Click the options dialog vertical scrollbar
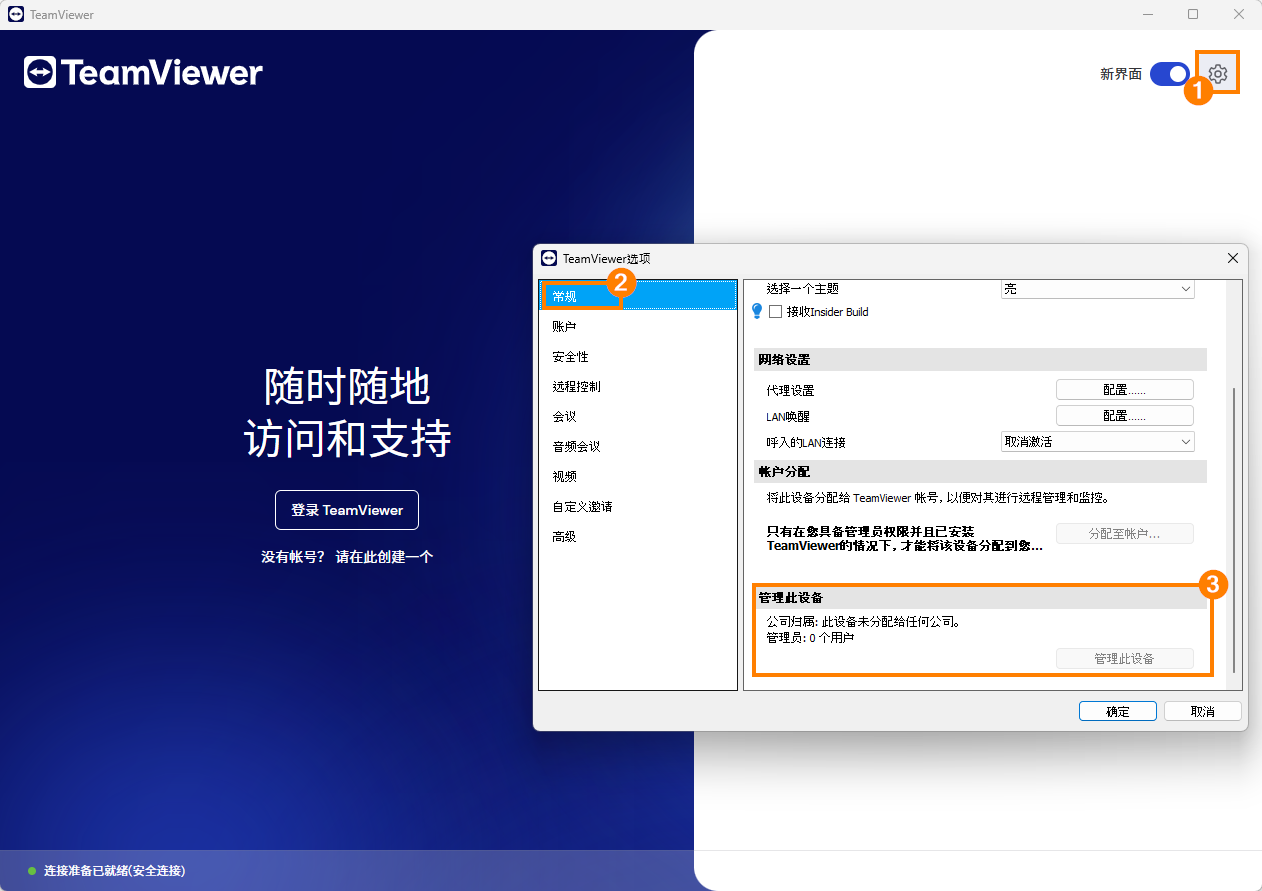 1235,530
